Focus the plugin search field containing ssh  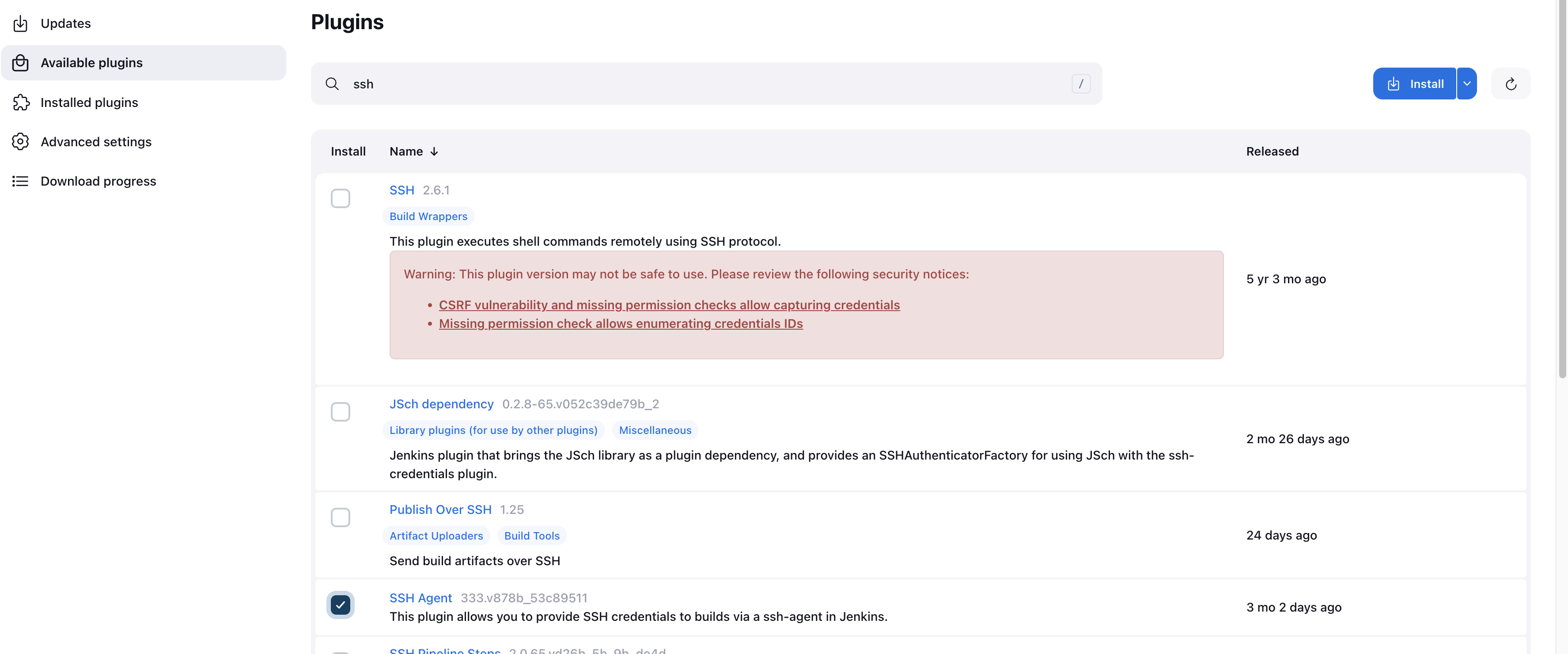coord(700,84)
